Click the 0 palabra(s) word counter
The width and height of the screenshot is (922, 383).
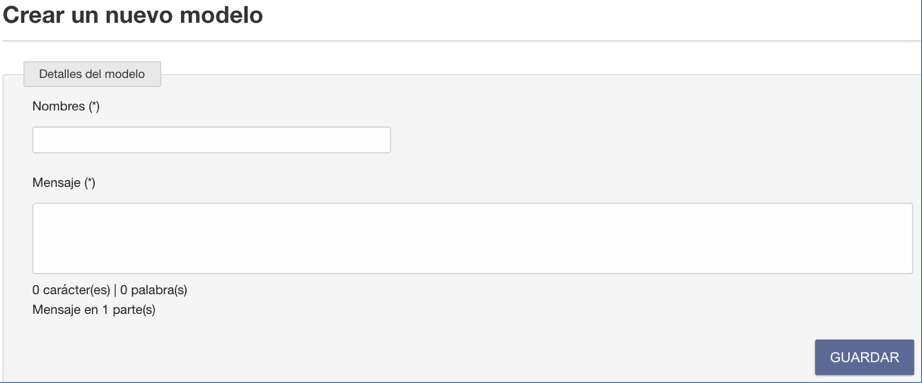[154, 290]
